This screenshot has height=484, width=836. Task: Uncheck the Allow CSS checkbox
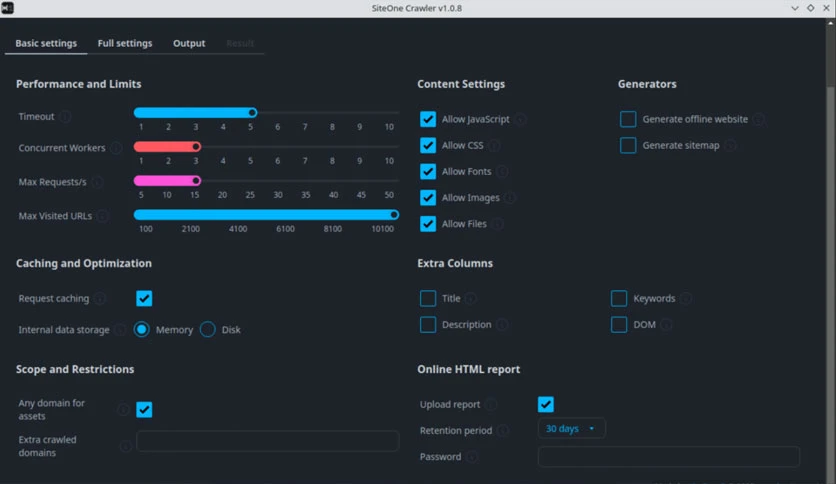(428, 145)
